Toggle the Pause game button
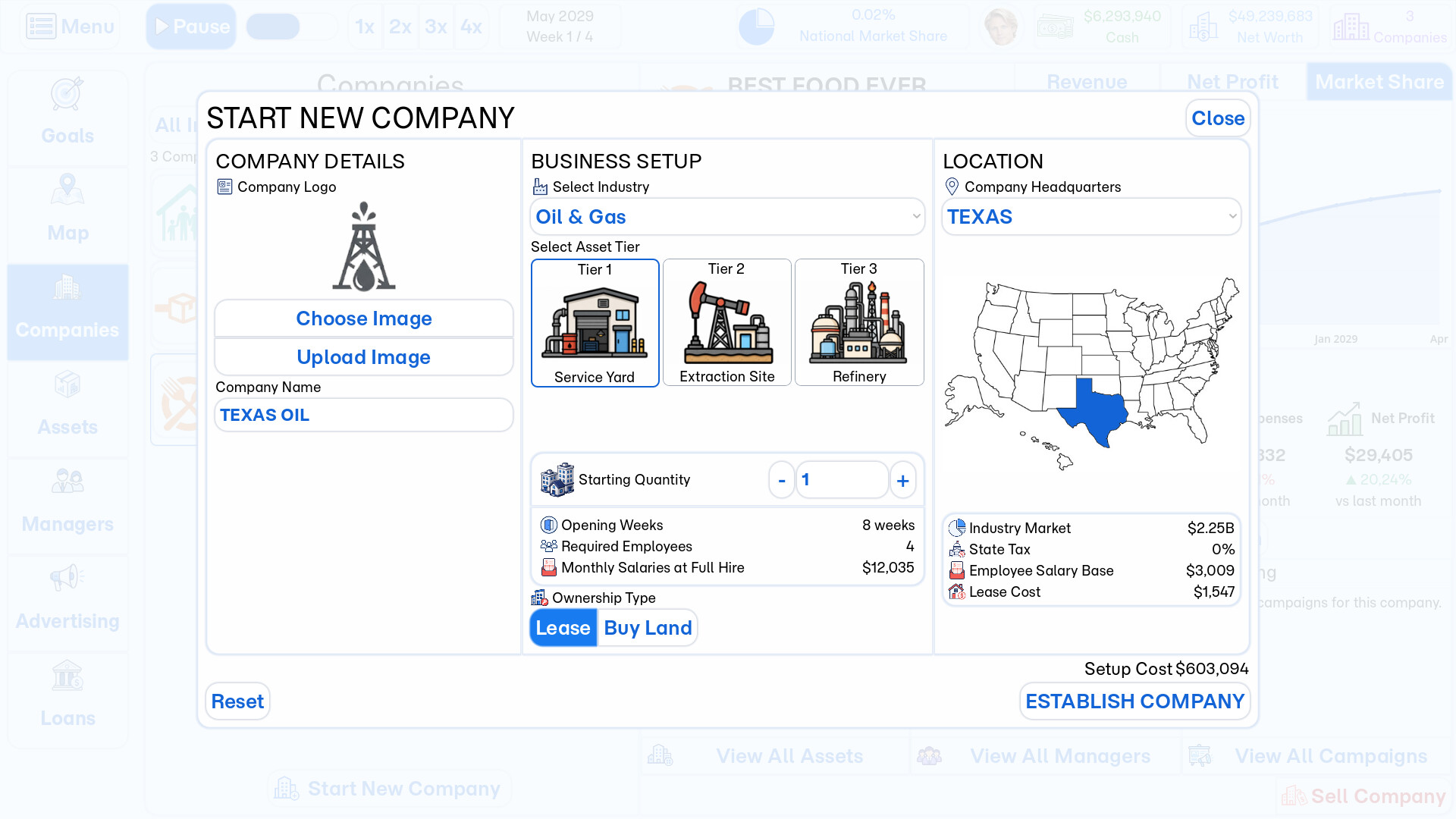Screen dimensions: 1456x819 click(x=191, y=27)
